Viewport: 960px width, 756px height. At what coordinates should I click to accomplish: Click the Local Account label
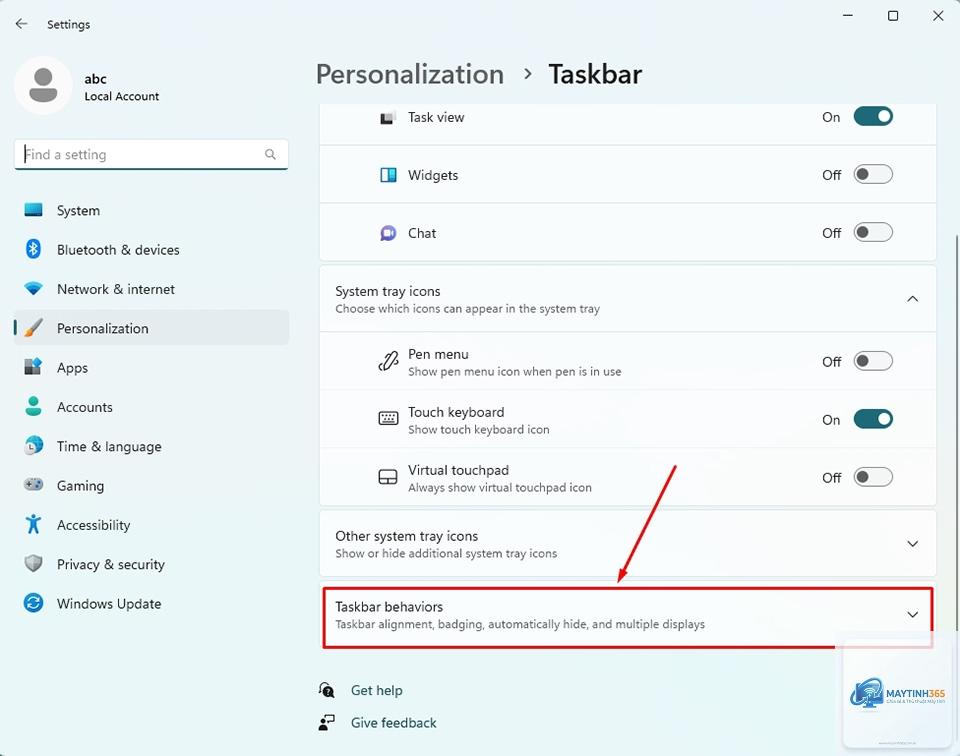(121, 96)
